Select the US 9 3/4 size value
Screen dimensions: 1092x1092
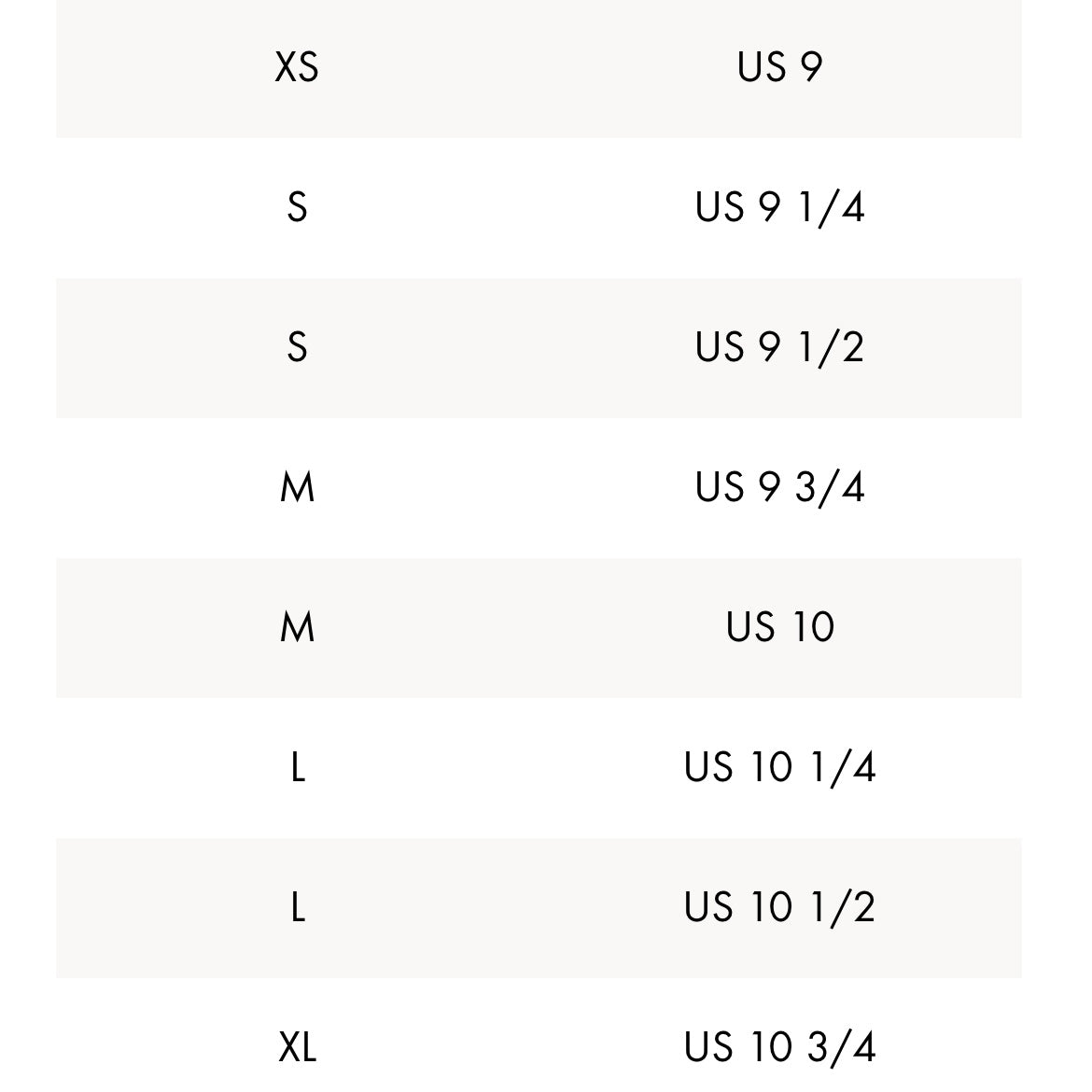point(779,487)
